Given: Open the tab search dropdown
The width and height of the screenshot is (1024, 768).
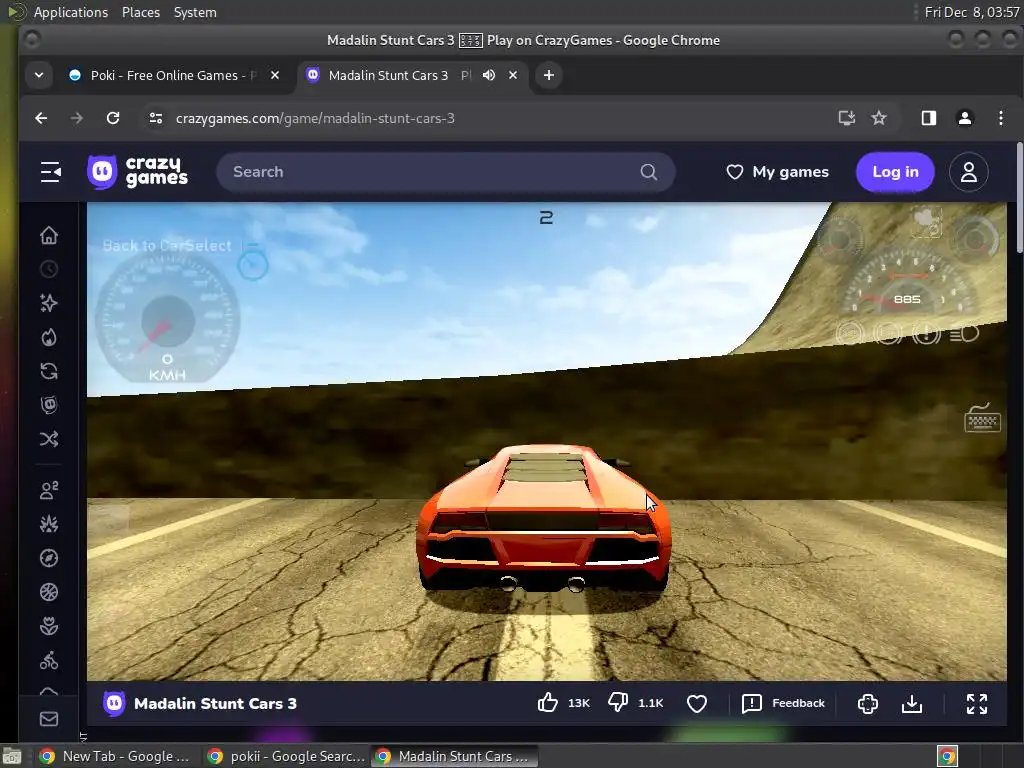Looking at the screenshot, I should click(39, 75).
